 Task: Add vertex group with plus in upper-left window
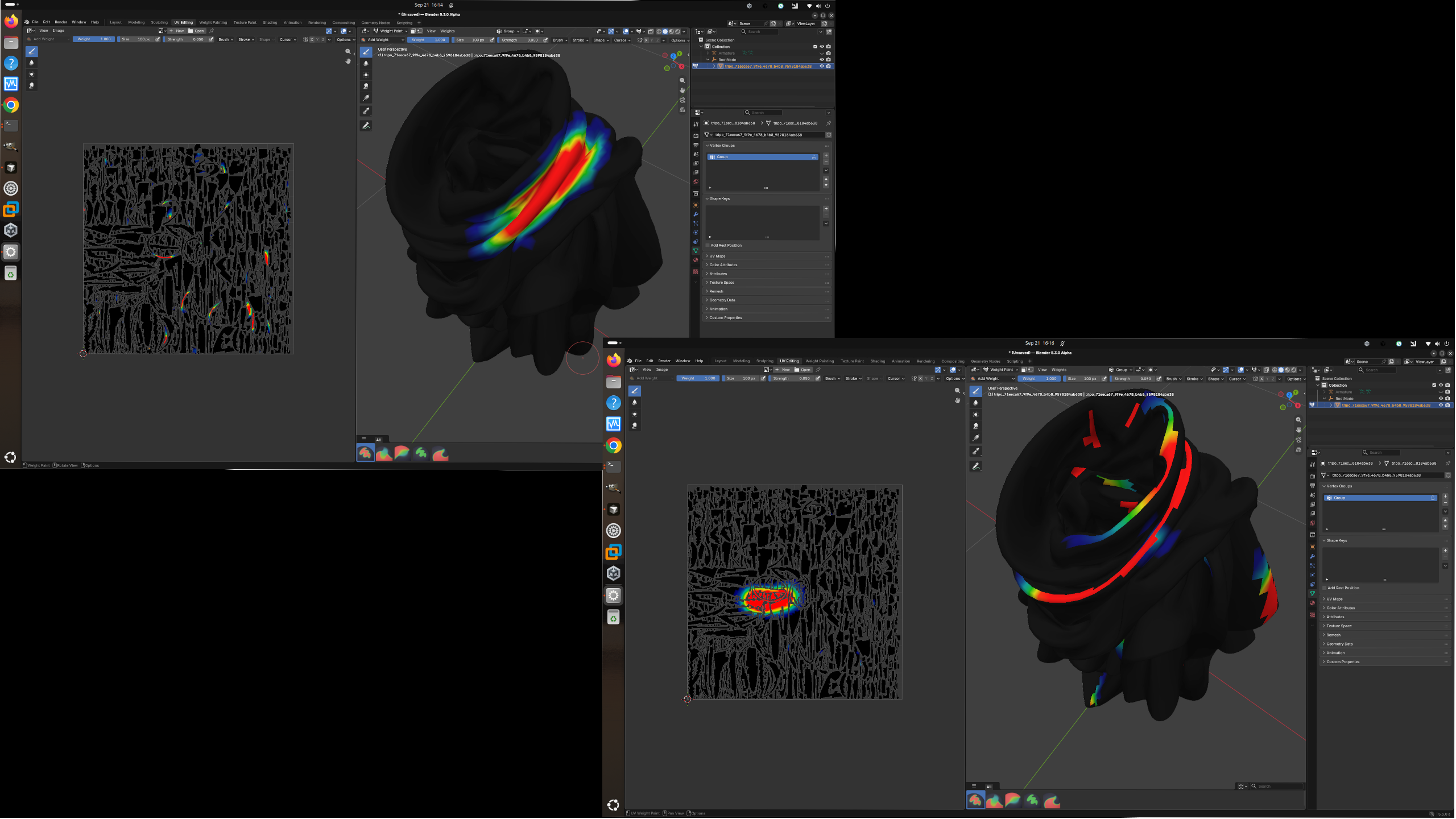coord(826,156)
